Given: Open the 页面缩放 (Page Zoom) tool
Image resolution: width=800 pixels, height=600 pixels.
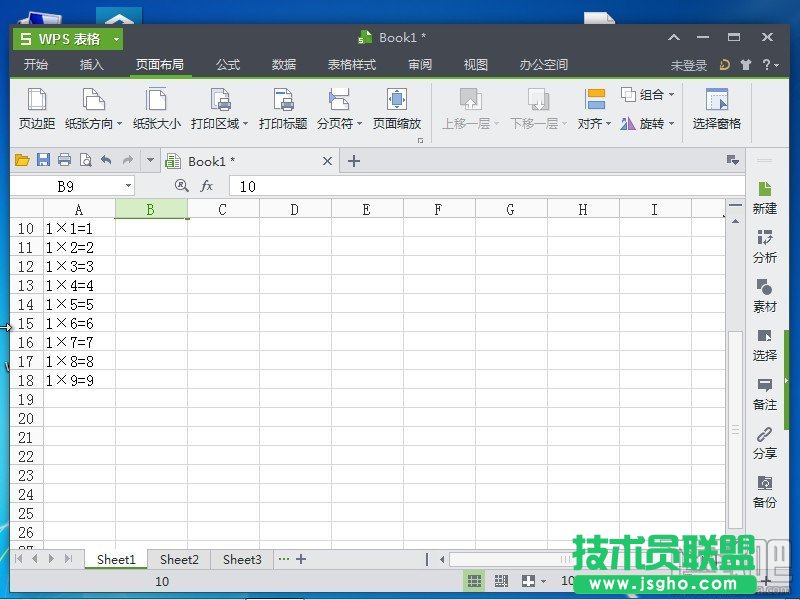Looking at the screenshot, I should 398,108.
